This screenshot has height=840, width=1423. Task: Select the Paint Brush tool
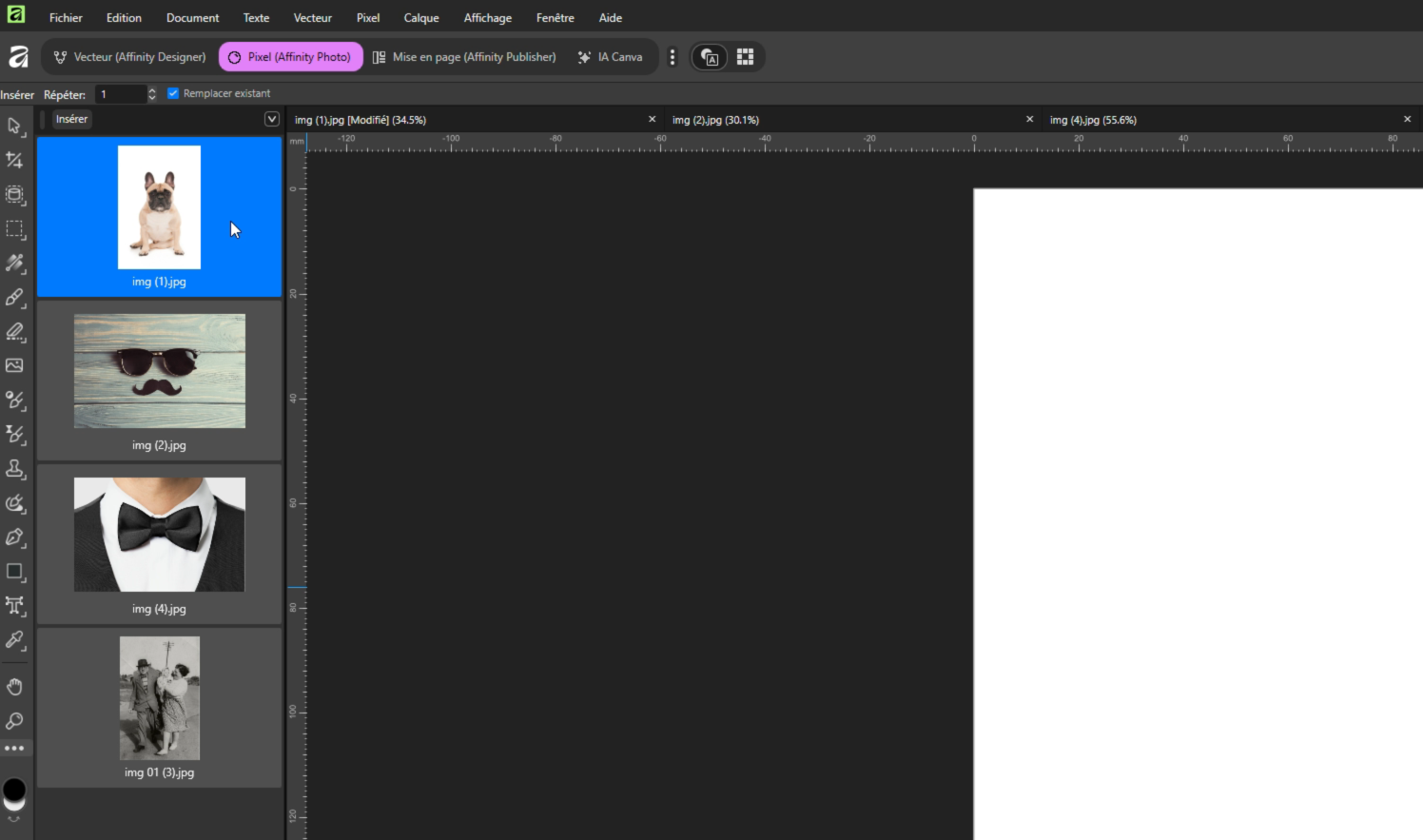click(x=14, y=298)
